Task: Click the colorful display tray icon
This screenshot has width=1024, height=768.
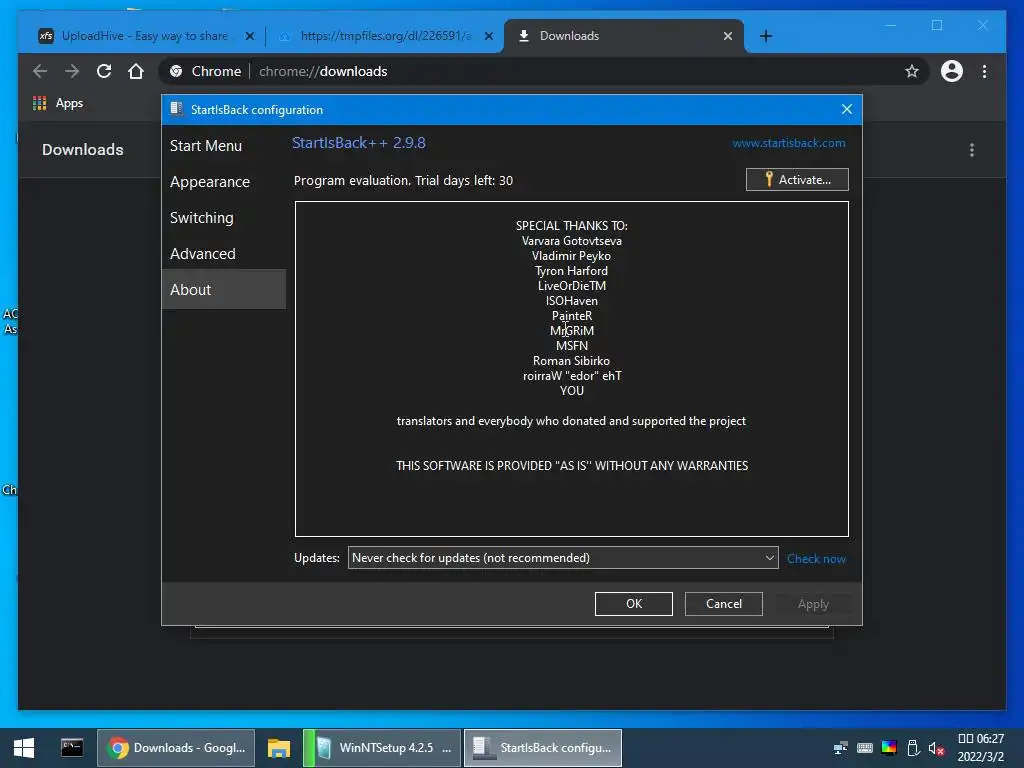Action: 889,748
